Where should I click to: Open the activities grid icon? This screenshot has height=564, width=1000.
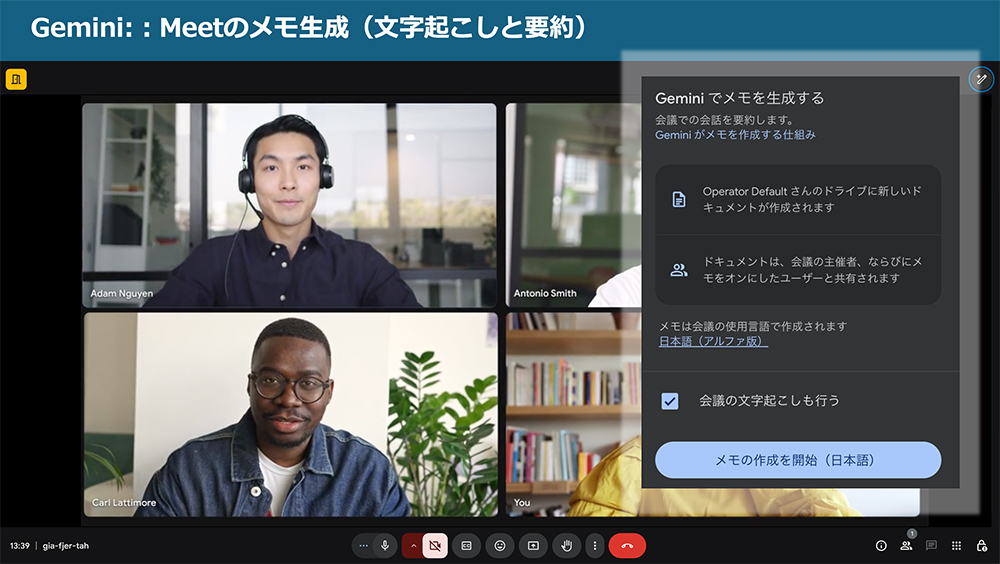point(956,545)
